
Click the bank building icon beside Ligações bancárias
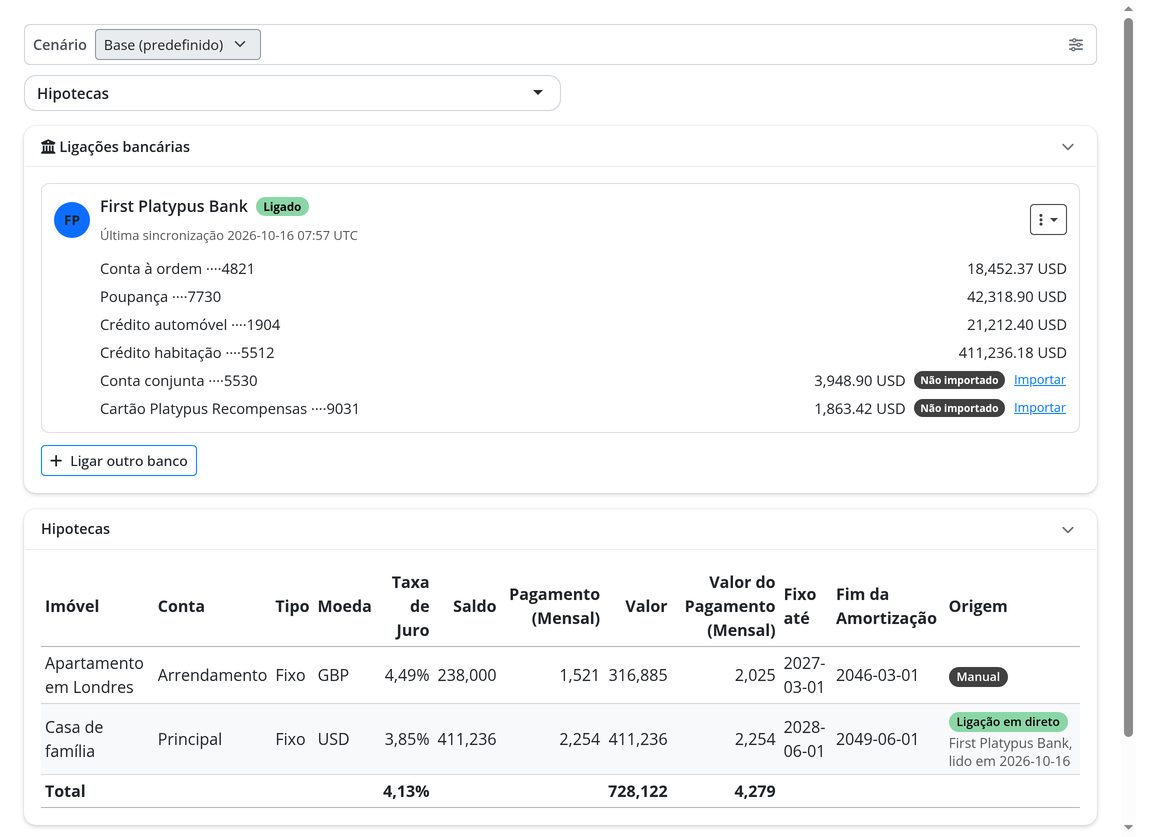click(48, 147)
